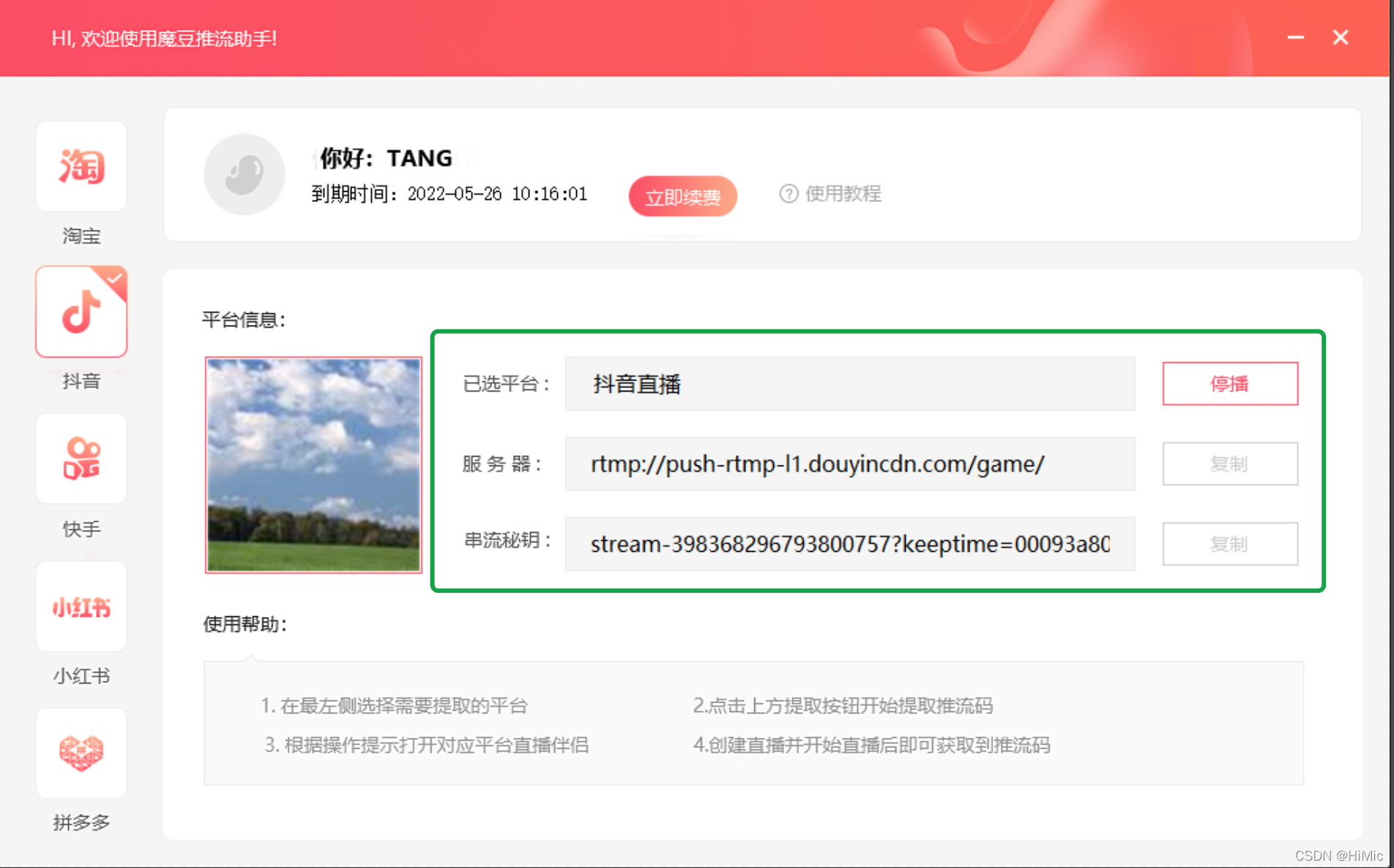
Task: Select the Pinduoduo (拼多多) platform icon
Action: point(81,752)
